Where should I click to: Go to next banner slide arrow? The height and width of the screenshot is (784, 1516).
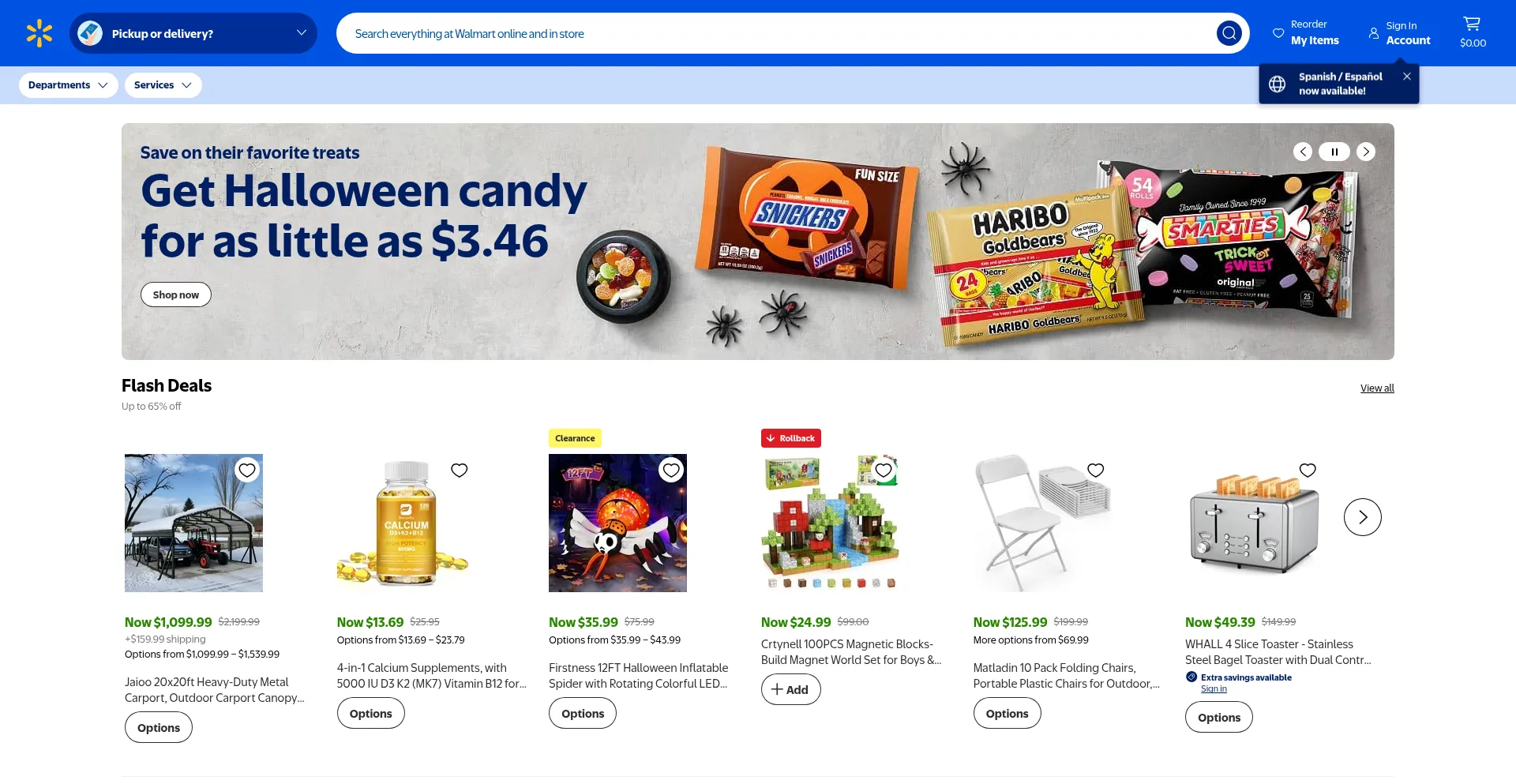[x=1366, y=152]
